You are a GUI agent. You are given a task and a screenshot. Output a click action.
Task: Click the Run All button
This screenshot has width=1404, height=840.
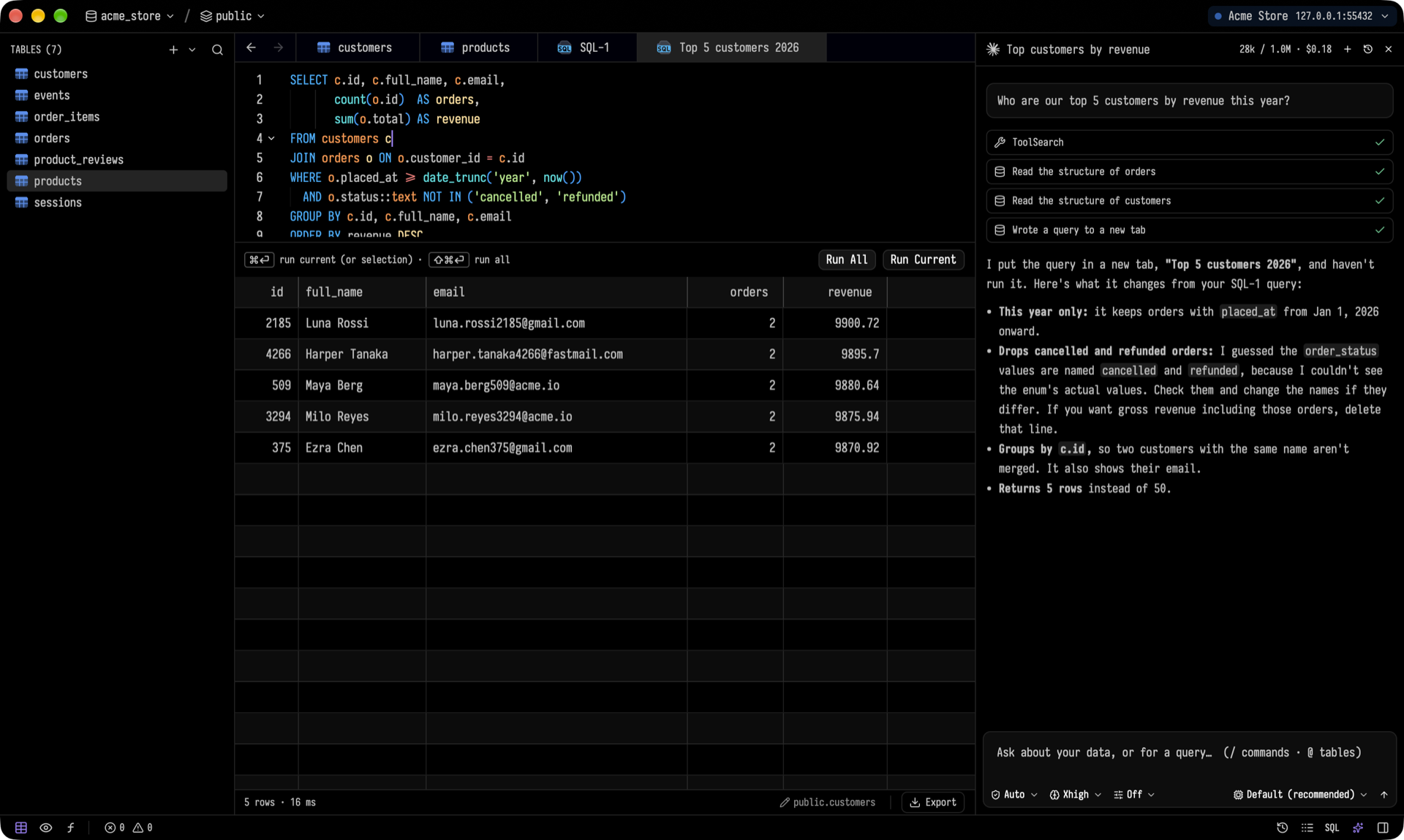tap(847, 260)
